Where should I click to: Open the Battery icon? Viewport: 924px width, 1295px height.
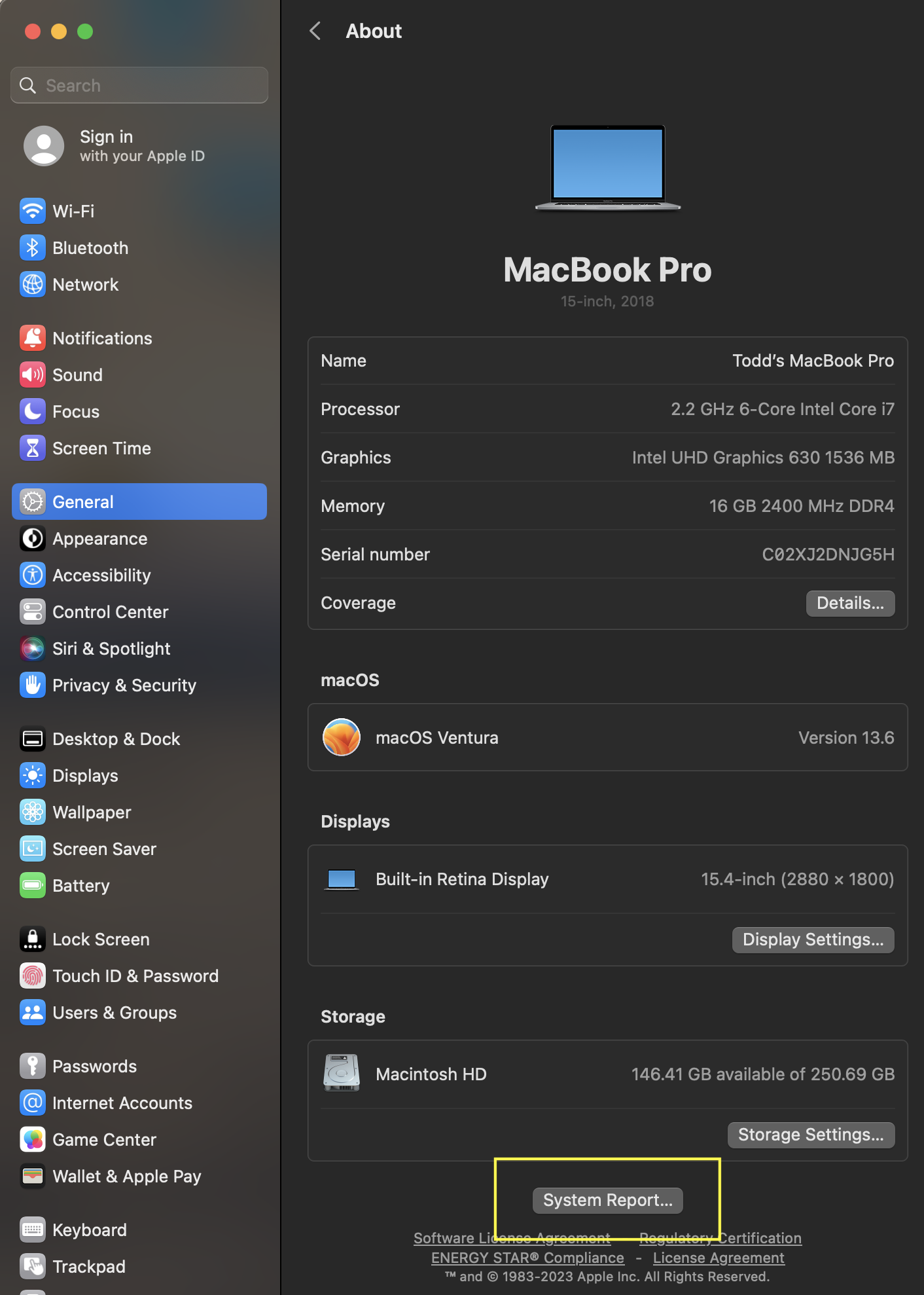click(33, 885)
